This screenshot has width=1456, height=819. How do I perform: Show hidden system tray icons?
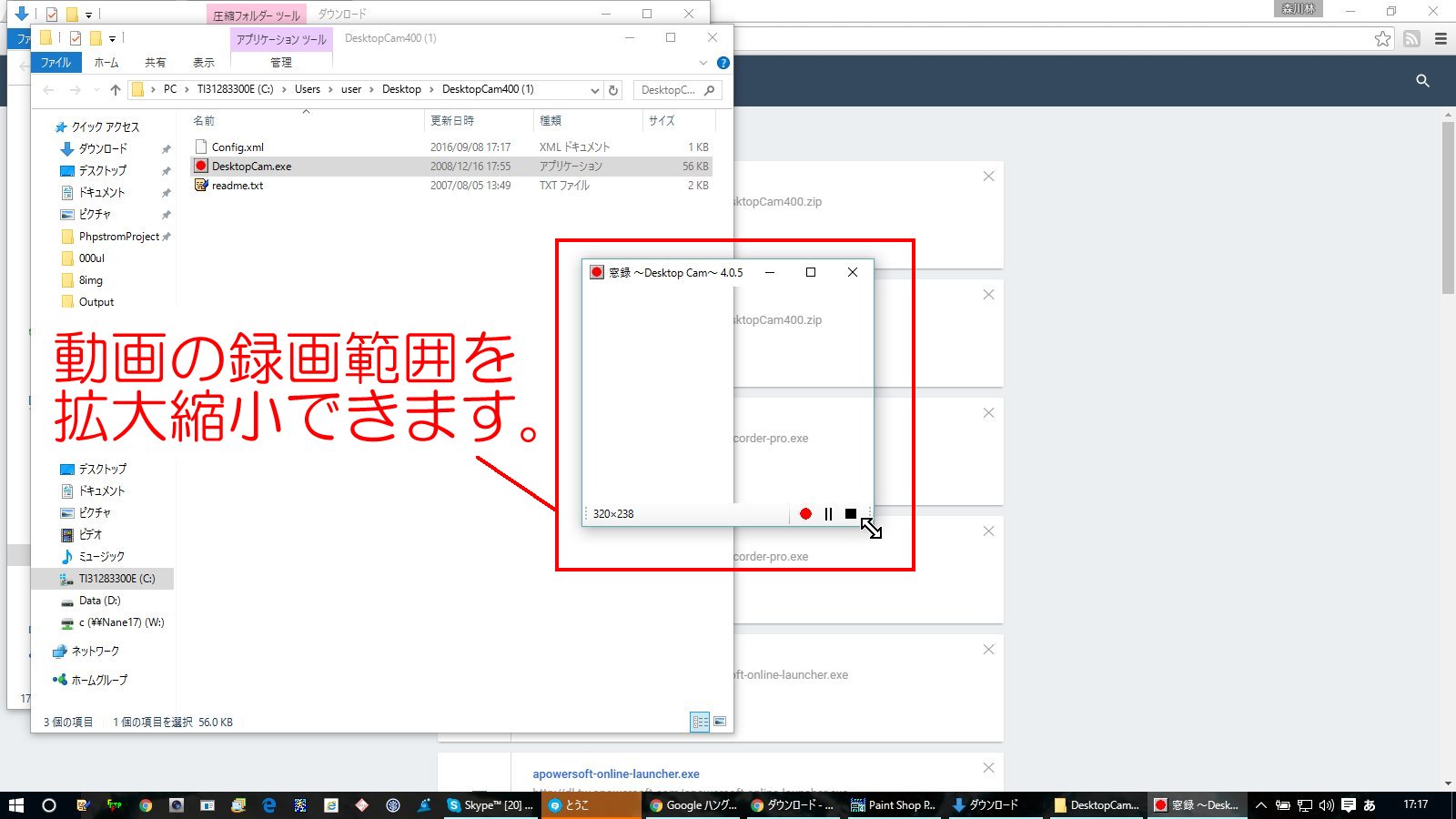point(1261,805)
